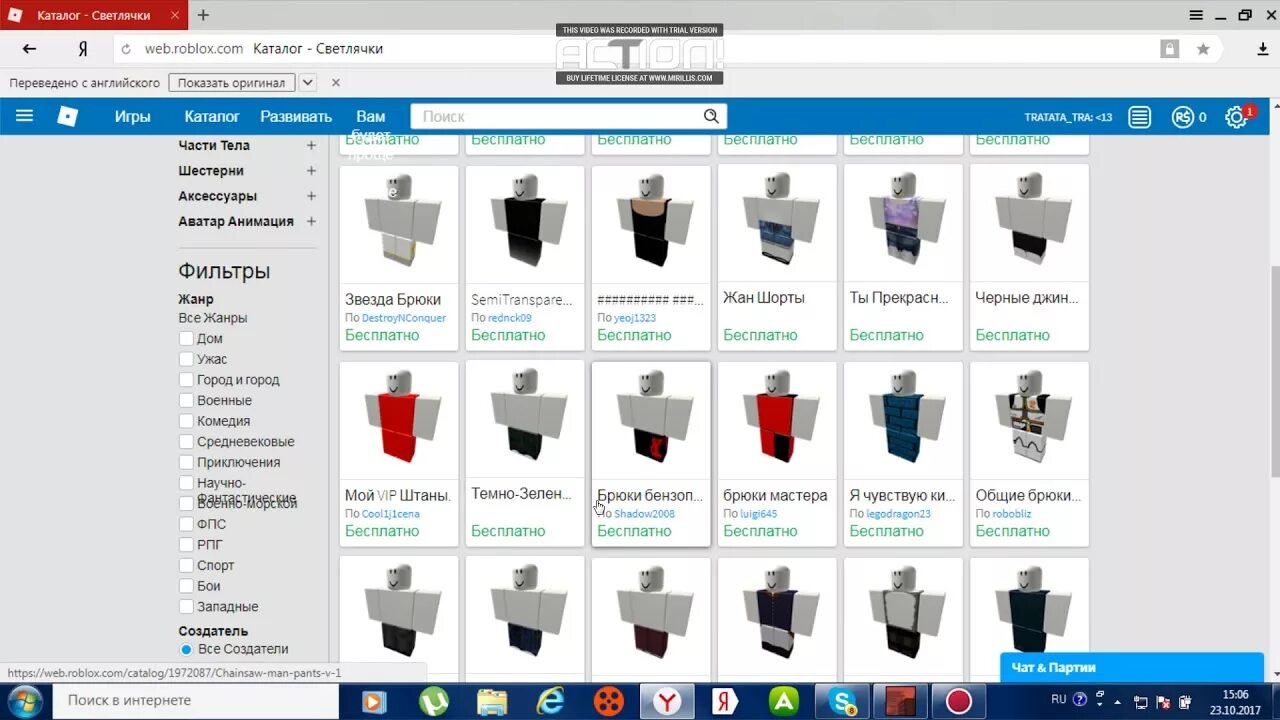The width and height of the screenshot is (1280, 720).
Task: Click the Yandex Я home button
Action: 83,49
